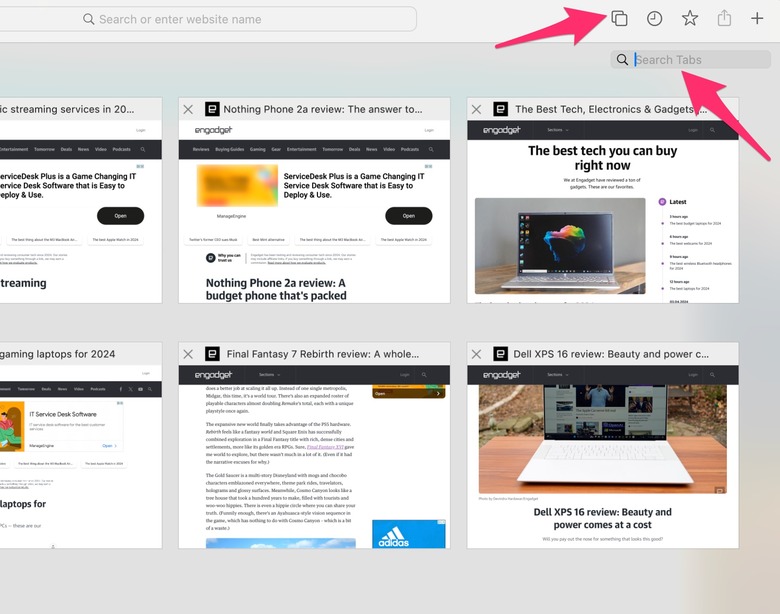780x614 pixels.
Task: Click the engadget logo in the Final Fantasy tab
Action: 213,375
